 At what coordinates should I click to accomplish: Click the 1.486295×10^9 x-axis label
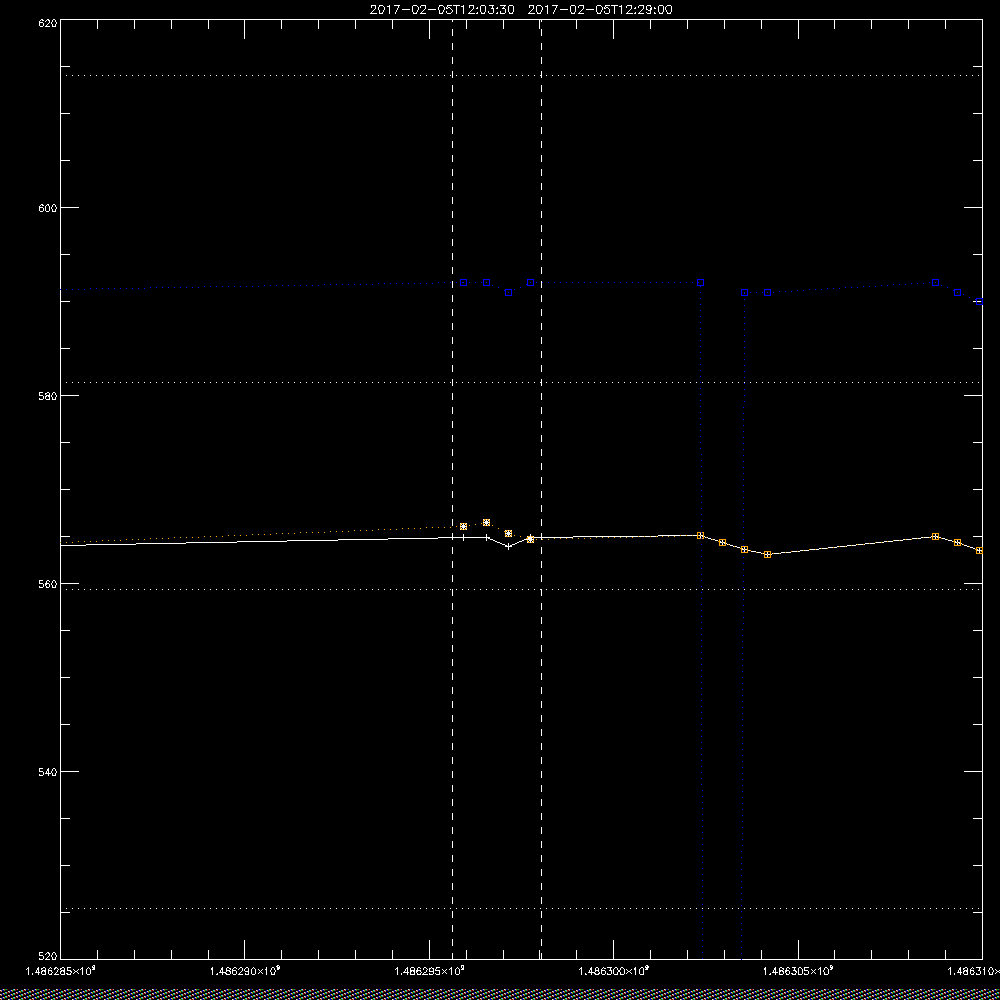coord(430,971)
